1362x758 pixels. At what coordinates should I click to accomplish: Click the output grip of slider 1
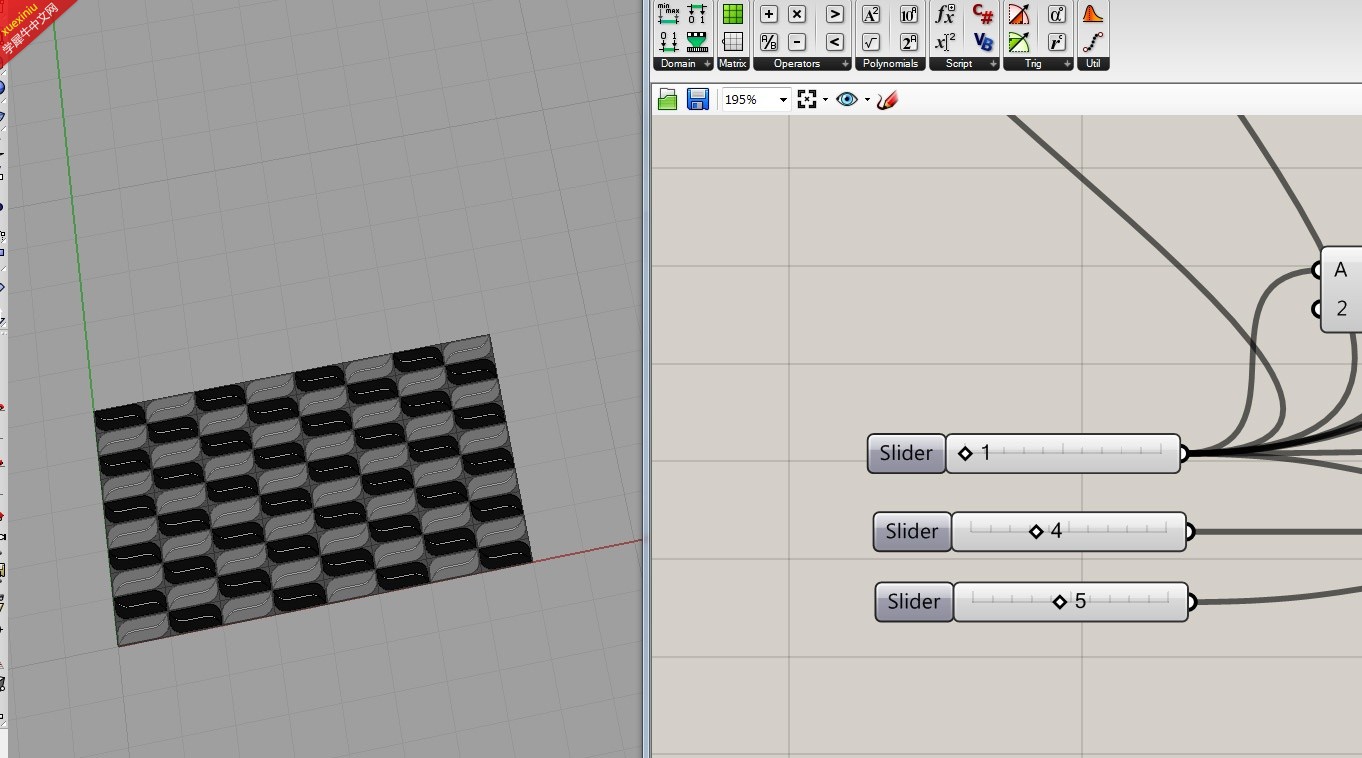coord(1183,453)
